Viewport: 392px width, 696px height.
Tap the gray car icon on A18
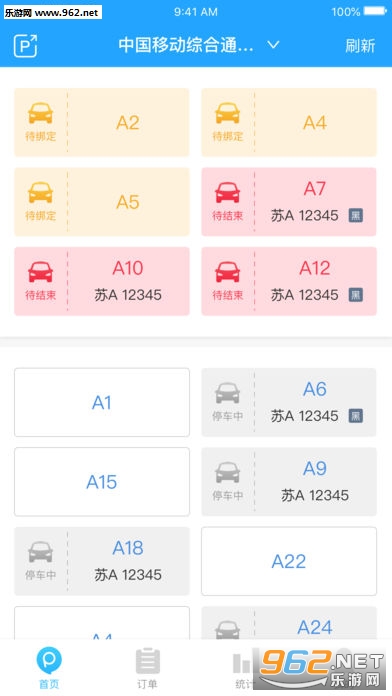pos(40,553)
